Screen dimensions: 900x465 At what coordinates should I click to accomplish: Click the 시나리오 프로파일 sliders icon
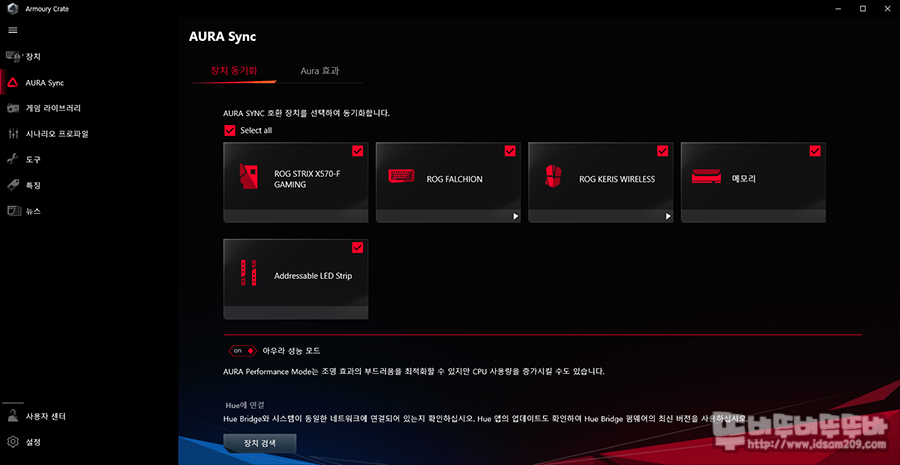[13, 134]
